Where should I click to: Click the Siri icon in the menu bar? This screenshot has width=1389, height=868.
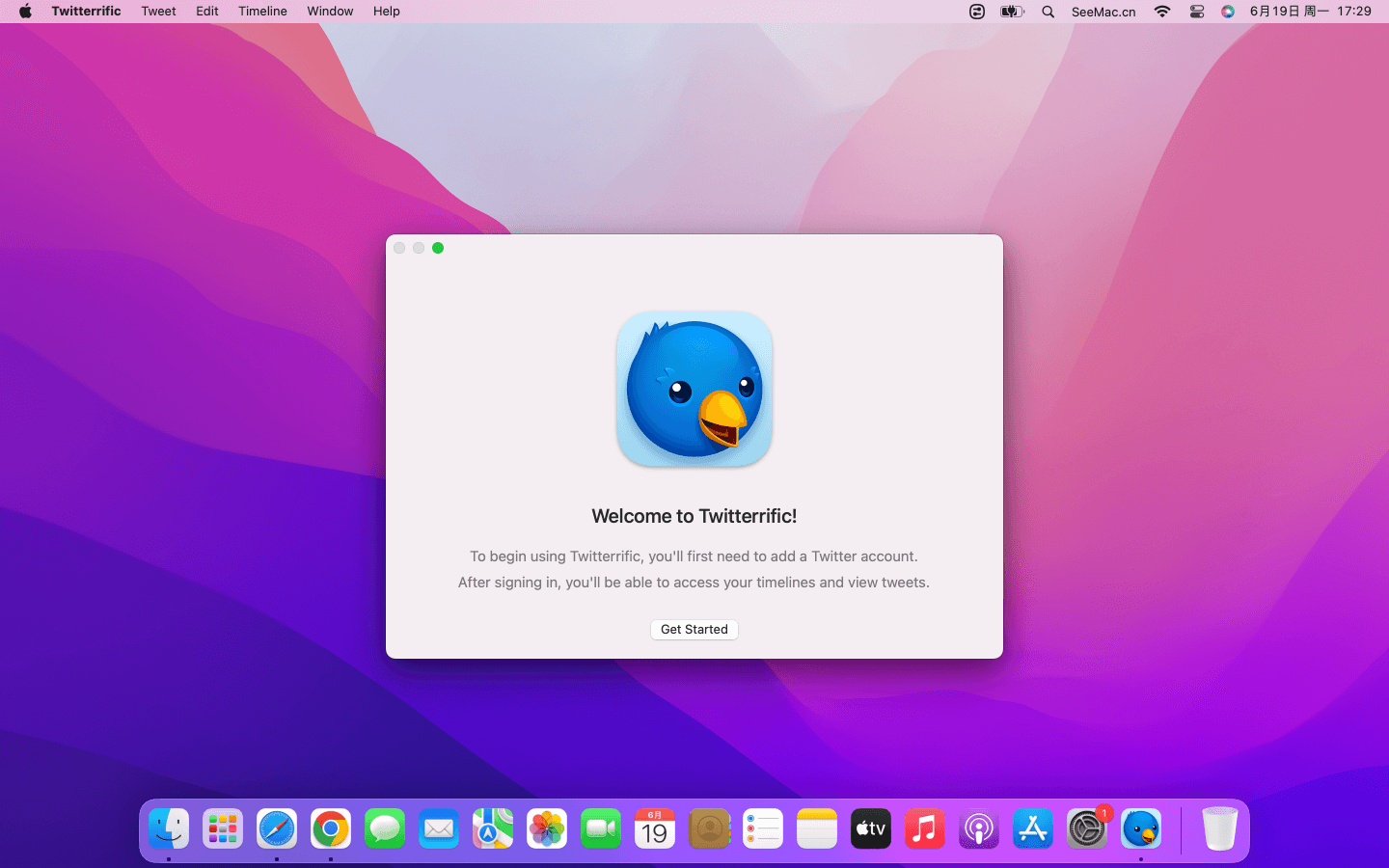pyautogui.click(x=1228, y=12)
